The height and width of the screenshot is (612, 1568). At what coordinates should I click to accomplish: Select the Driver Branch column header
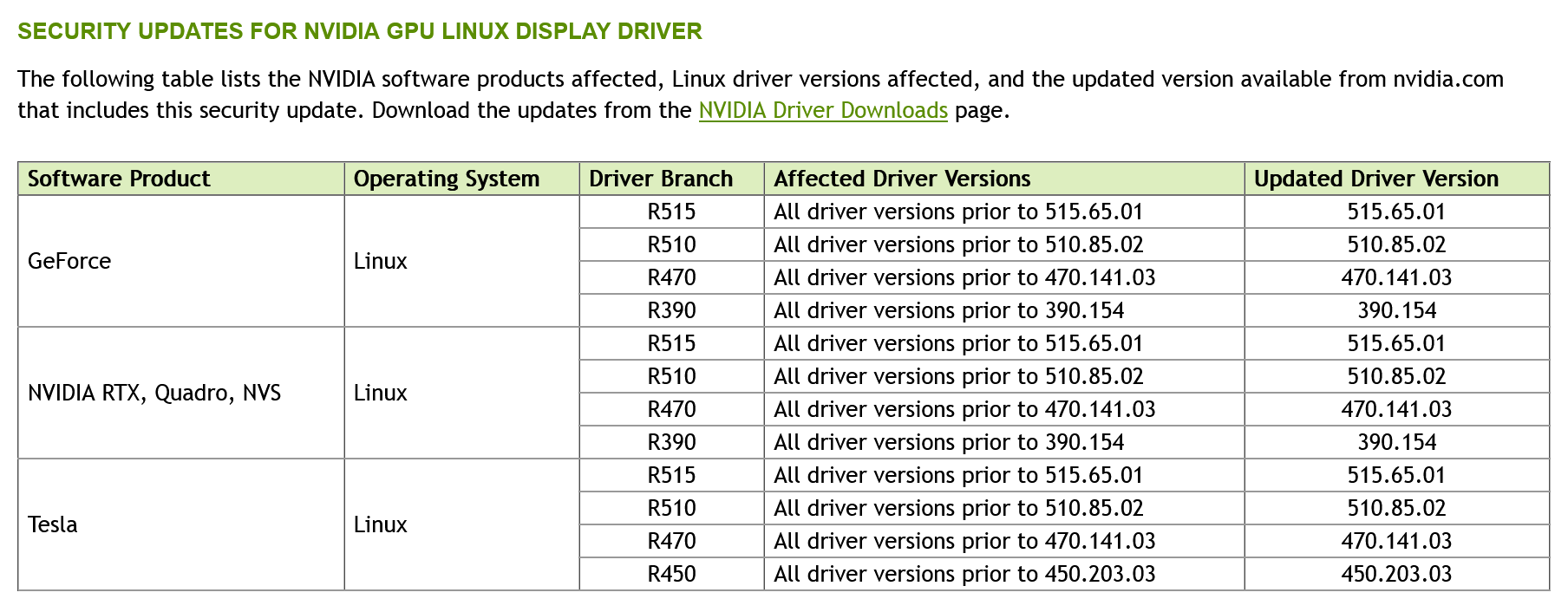tap(671, 179)
